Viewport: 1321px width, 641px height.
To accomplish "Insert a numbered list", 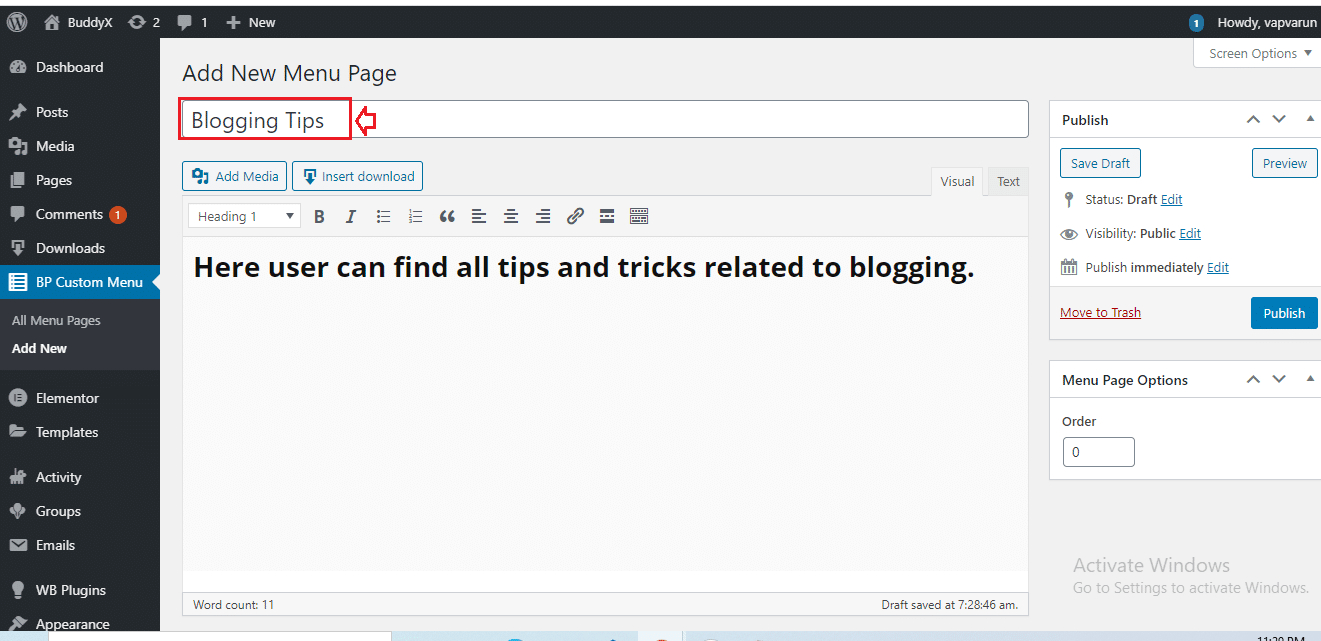I will click(415, 216).
